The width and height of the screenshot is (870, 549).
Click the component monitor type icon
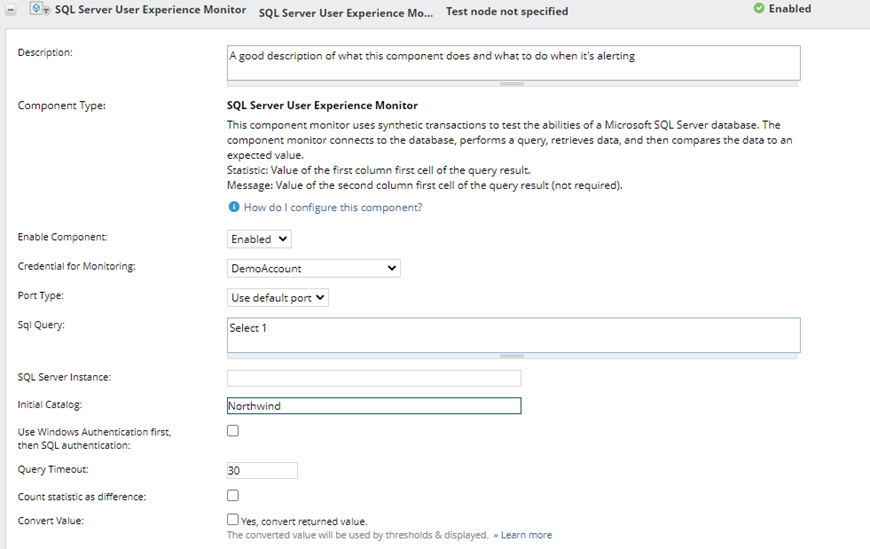39,10
